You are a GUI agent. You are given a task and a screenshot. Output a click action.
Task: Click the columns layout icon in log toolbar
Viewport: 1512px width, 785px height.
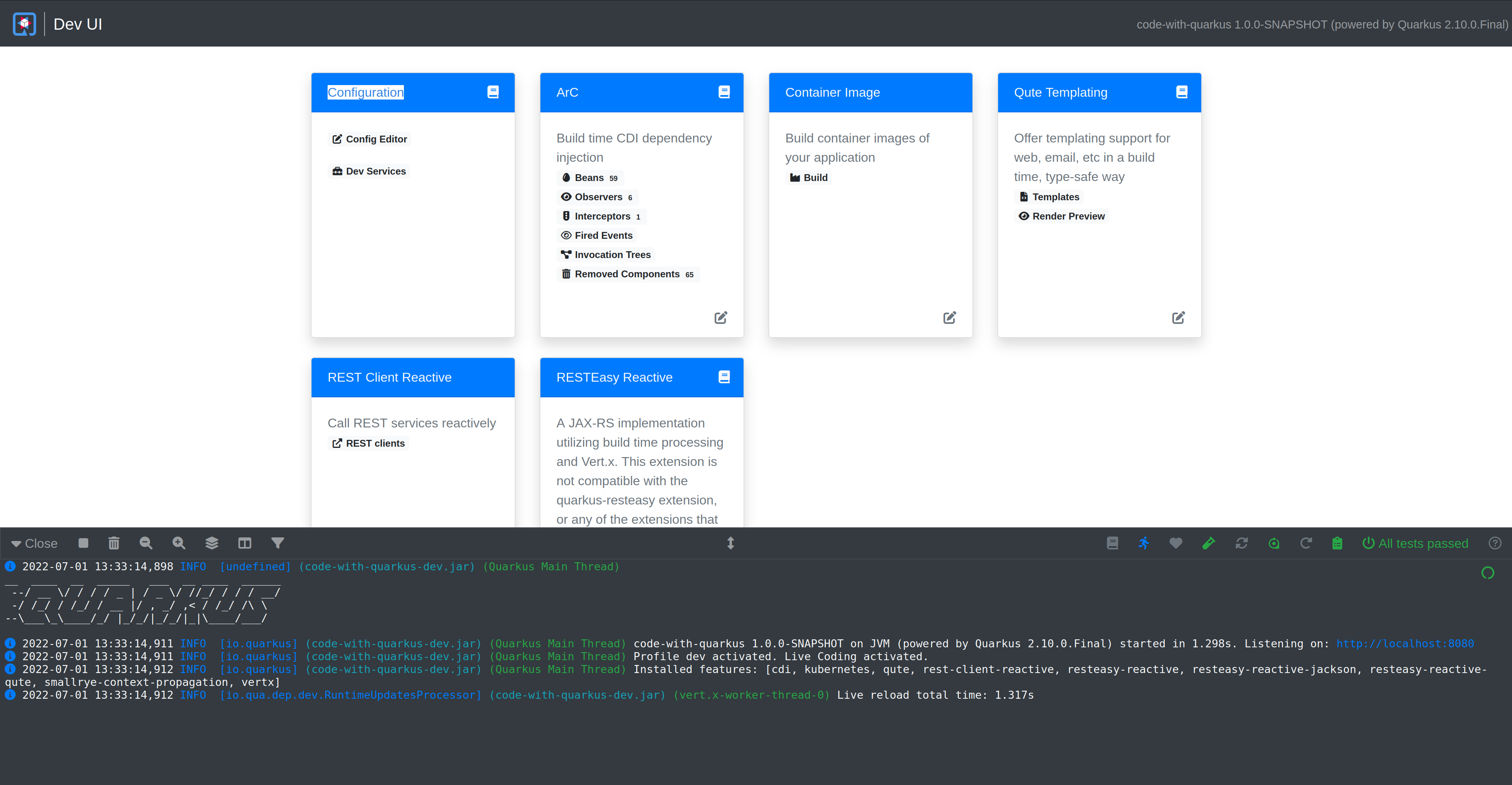point(245,543)
